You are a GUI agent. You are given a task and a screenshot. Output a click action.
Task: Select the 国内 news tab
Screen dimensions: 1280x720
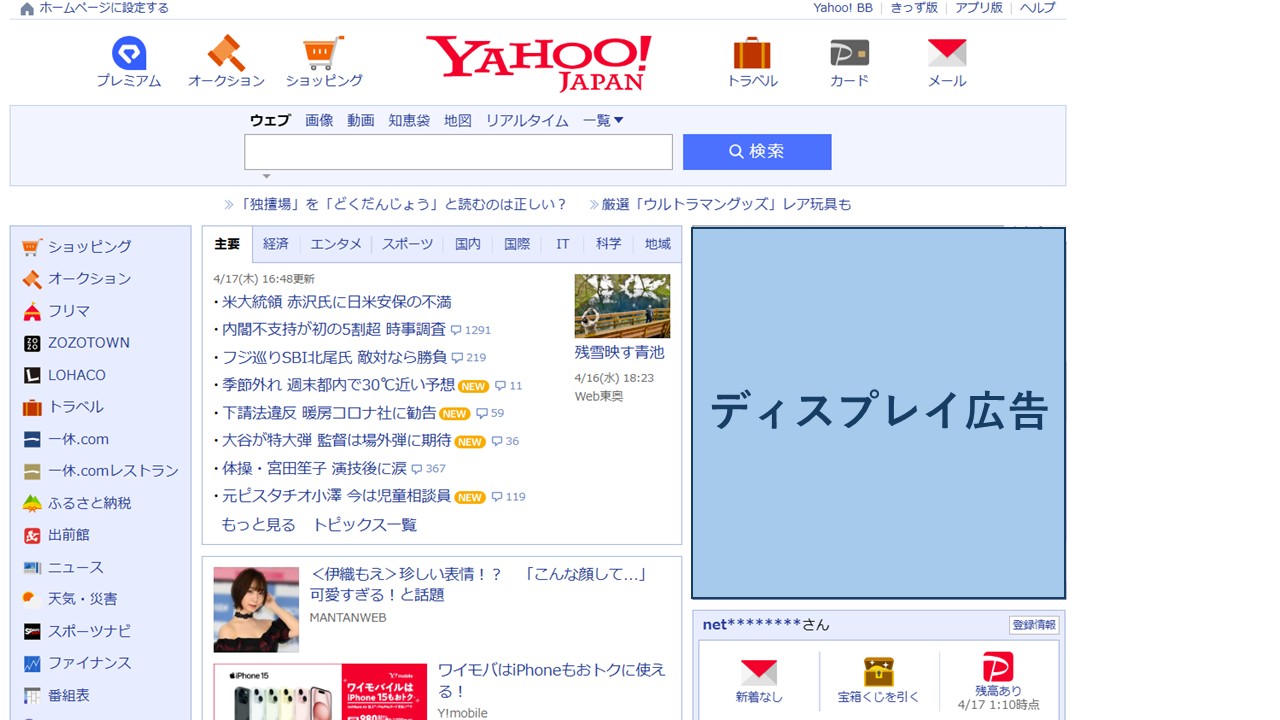[468, 244]
